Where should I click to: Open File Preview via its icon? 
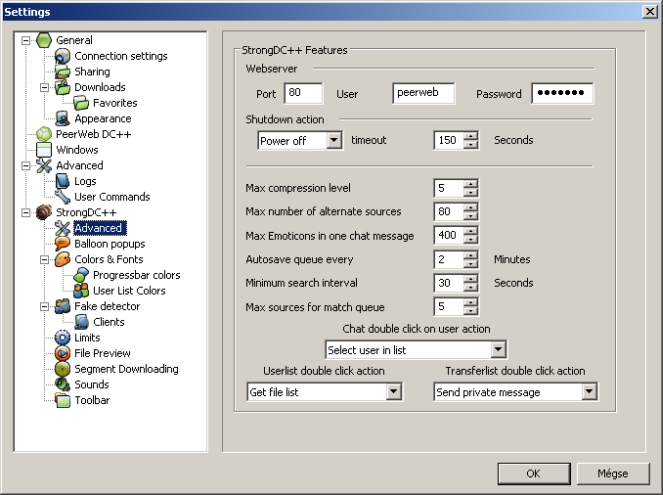63,353
